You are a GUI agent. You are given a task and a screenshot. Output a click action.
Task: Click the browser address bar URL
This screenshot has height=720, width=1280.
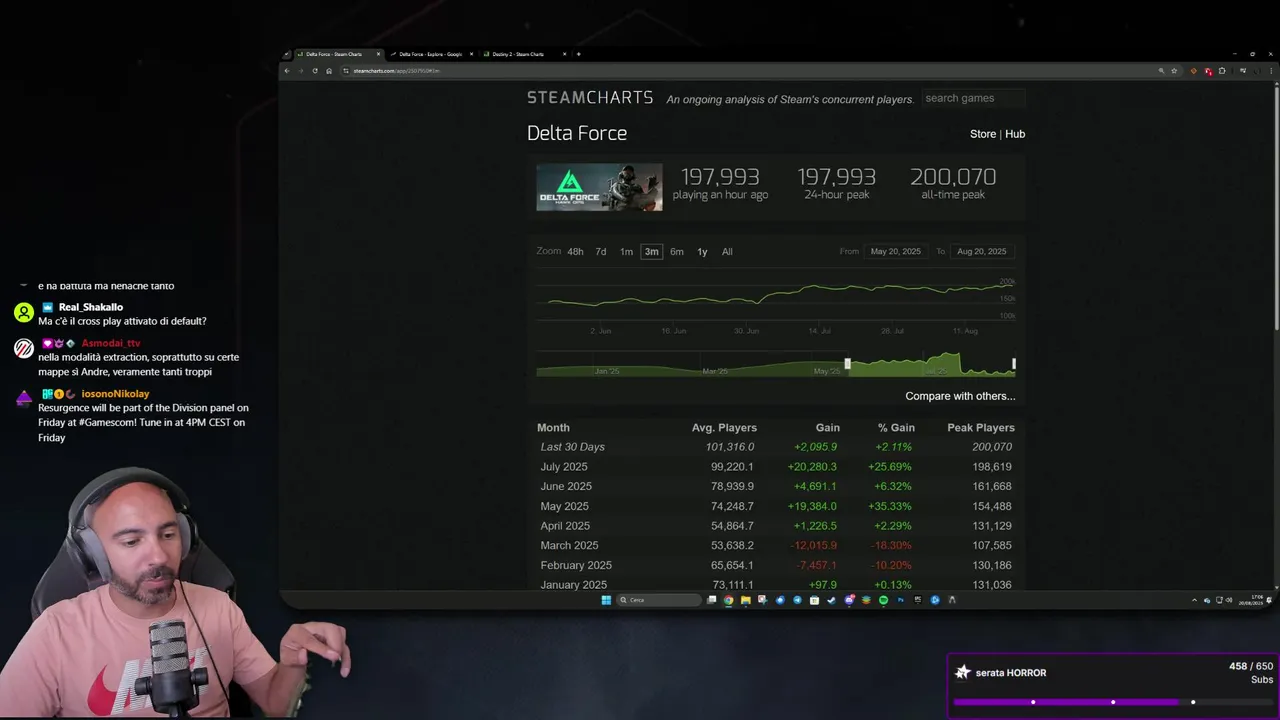396,71
